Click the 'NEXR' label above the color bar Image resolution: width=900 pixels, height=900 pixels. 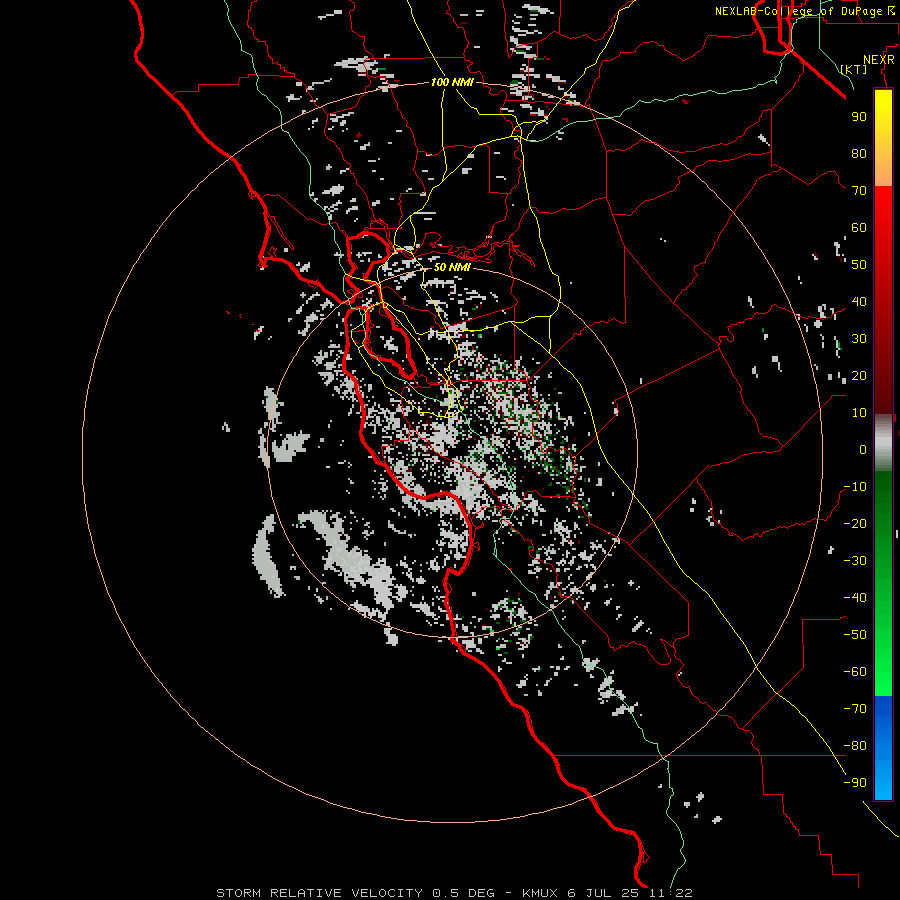click(879, 60)
